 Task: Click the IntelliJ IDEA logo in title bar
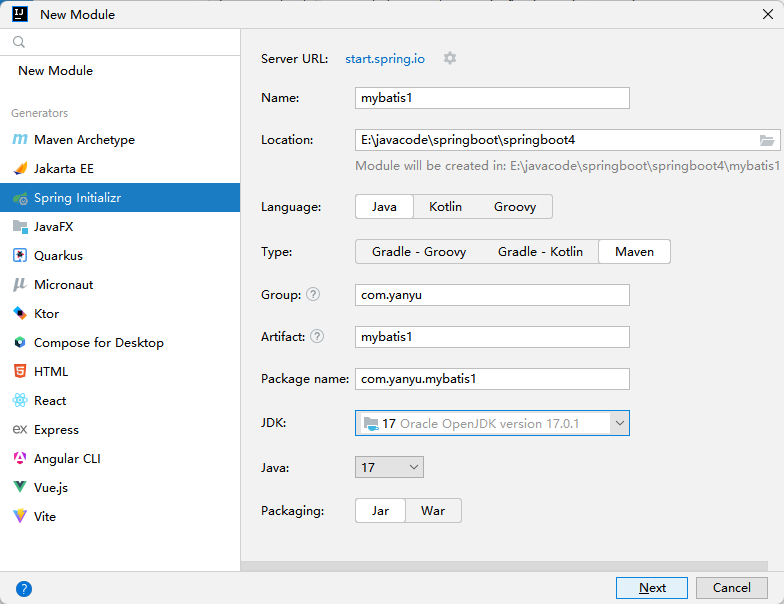[x=20, y=14]
